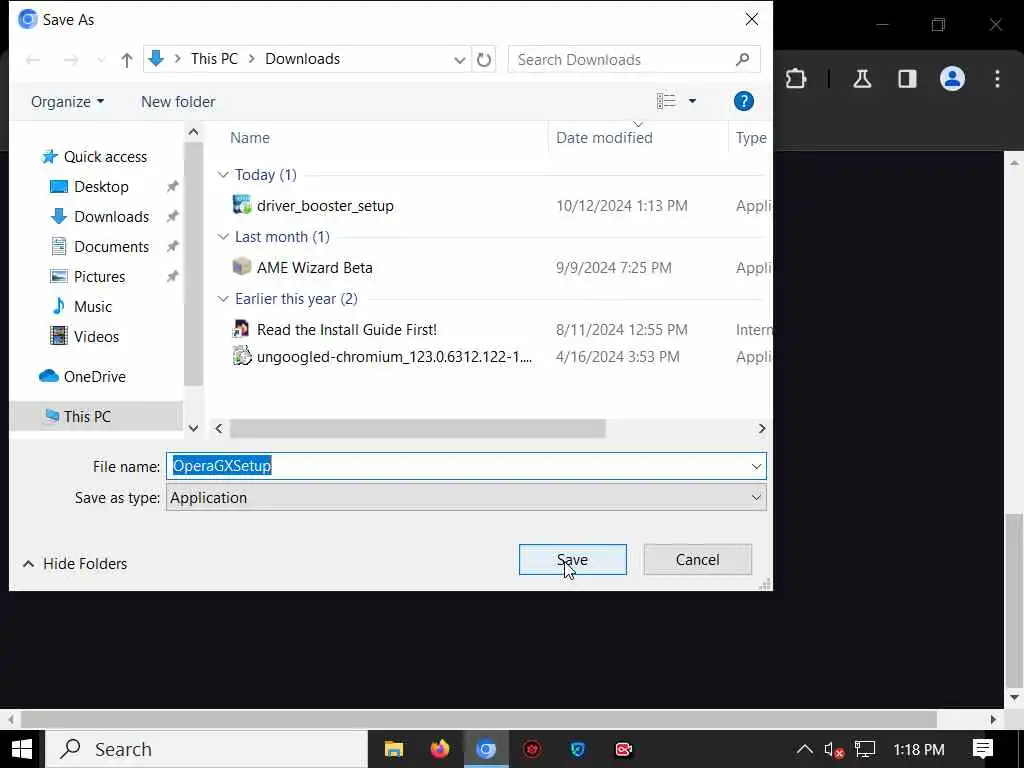The image size is (1024, 768).
Task: Open the browser profile avatar
Action: 952,79
